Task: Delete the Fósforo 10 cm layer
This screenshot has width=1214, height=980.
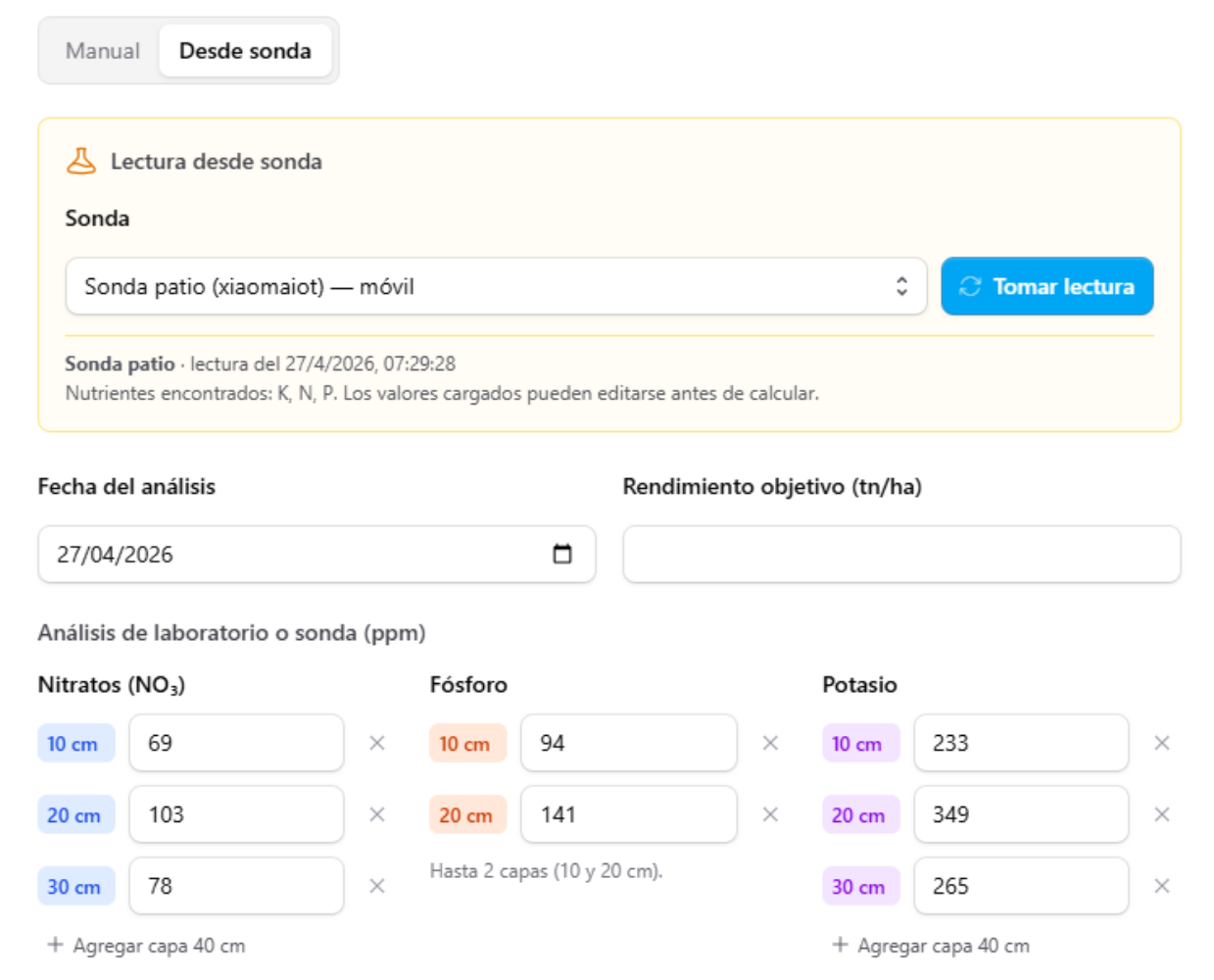Action: point(770,743)
